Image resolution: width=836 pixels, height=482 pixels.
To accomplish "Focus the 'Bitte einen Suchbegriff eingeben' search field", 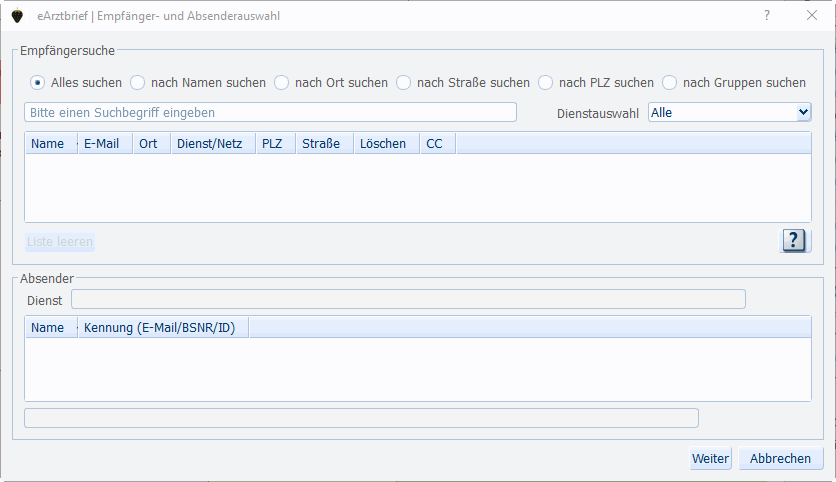I will click(270, 113).
